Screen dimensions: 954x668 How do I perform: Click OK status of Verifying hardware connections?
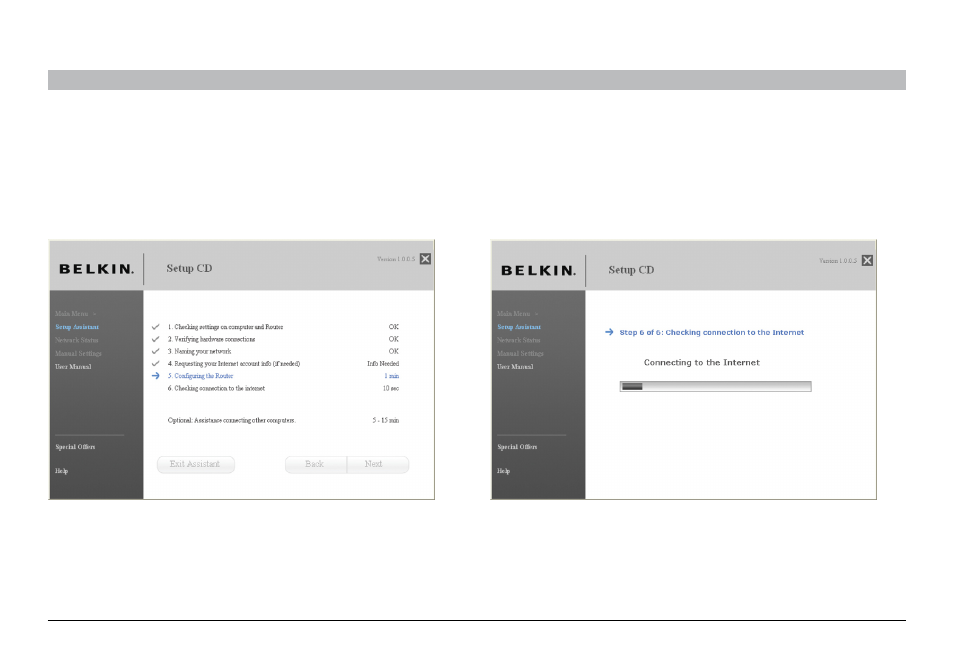394,339
